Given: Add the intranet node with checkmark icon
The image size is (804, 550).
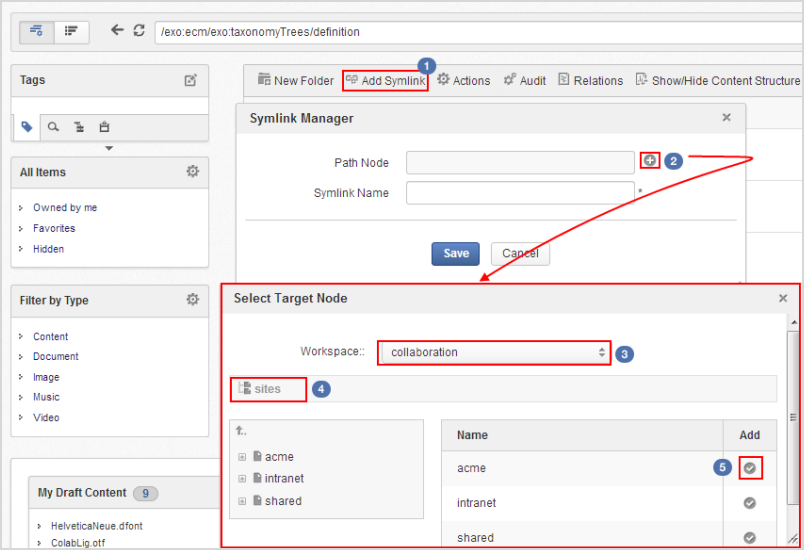Looking at the screenshot, I should tap(750, 503).
